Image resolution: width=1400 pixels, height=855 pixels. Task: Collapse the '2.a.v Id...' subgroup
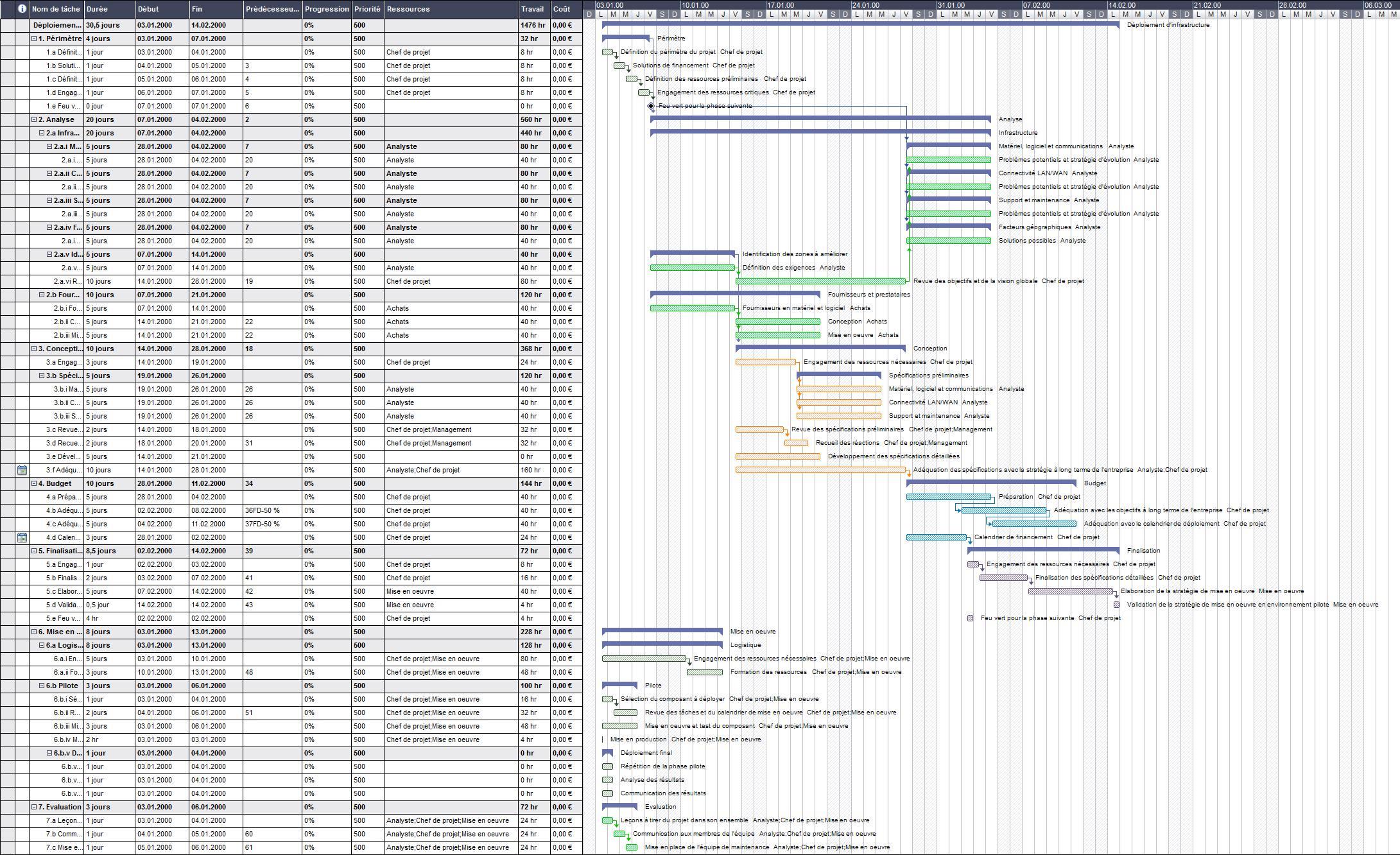[x=49, y=254]
